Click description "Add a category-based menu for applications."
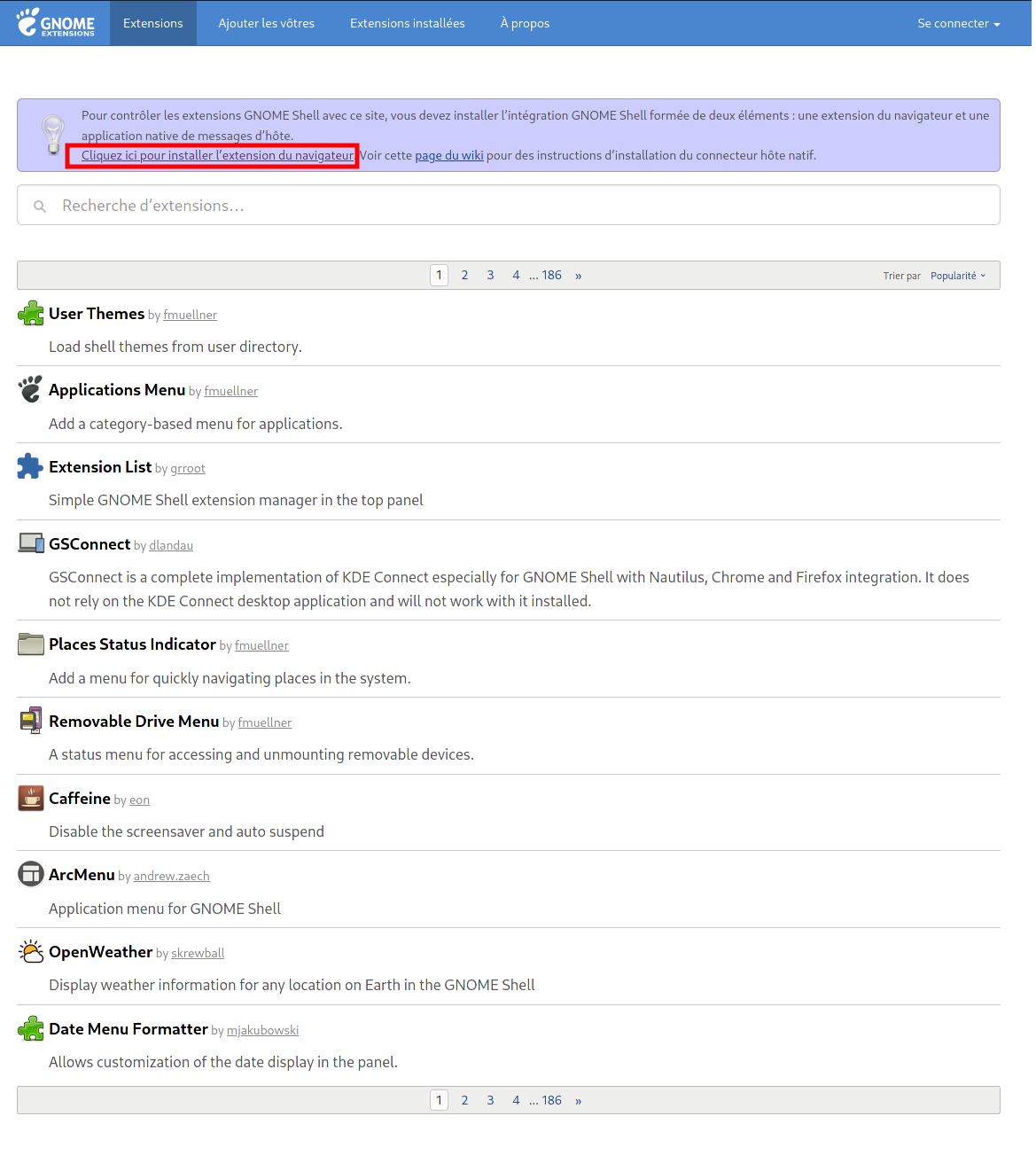This screenshot has width=1036, height=1163. pos(196,425)
